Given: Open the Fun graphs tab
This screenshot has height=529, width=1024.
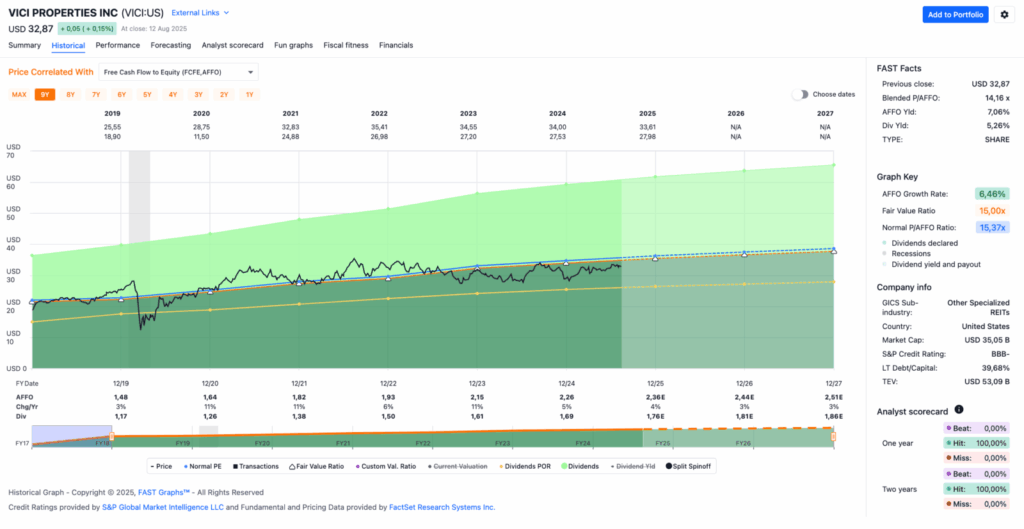Looking at the screenshot, I should [x=293, y=45].
